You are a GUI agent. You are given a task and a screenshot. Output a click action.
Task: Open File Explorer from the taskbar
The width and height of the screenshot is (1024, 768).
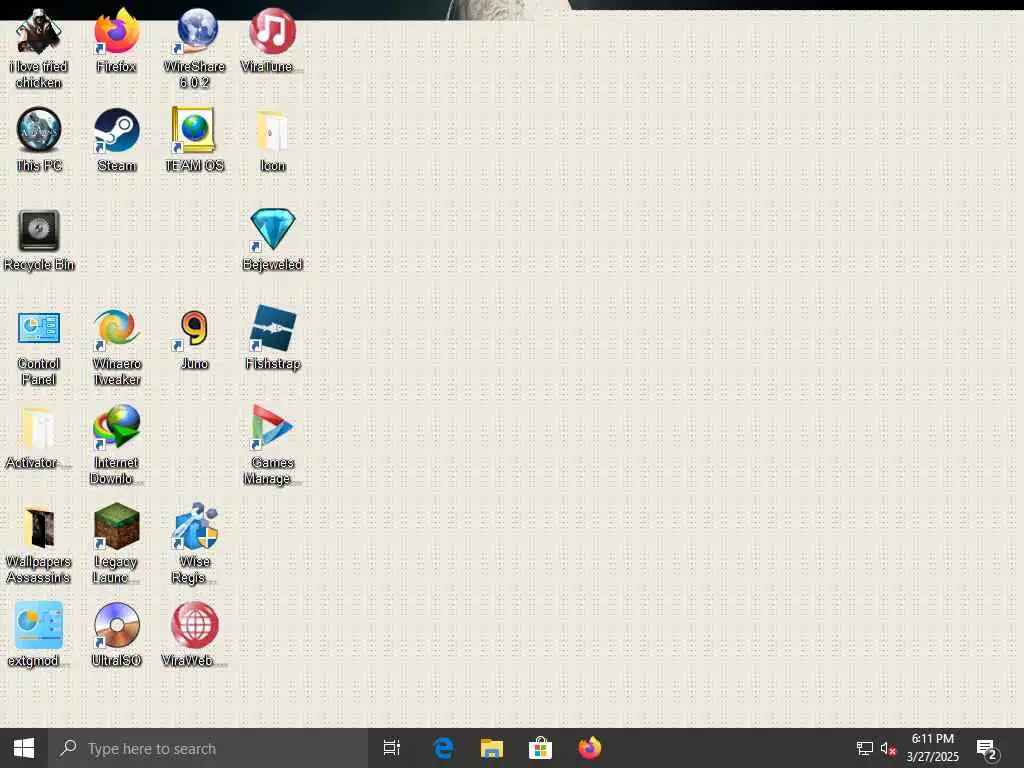click(x=492, y=748)
